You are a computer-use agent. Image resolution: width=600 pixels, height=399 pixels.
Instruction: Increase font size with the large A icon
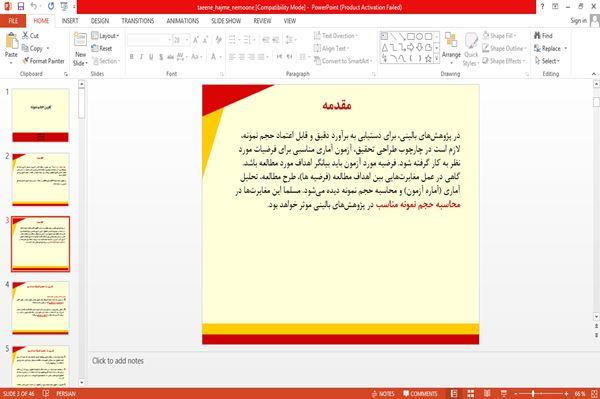click(196, 40)
